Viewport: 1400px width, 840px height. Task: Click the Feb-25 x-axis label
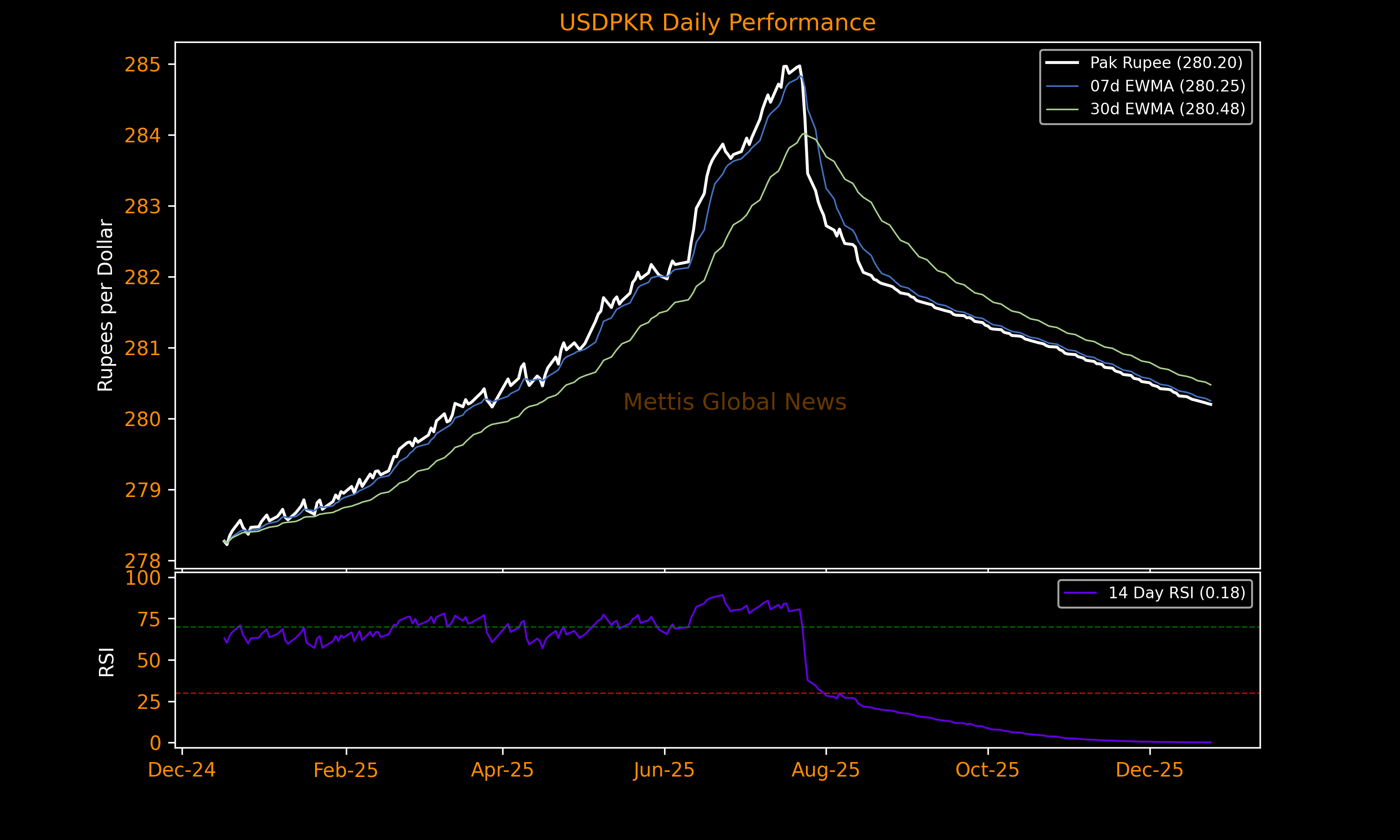(346, 770)
